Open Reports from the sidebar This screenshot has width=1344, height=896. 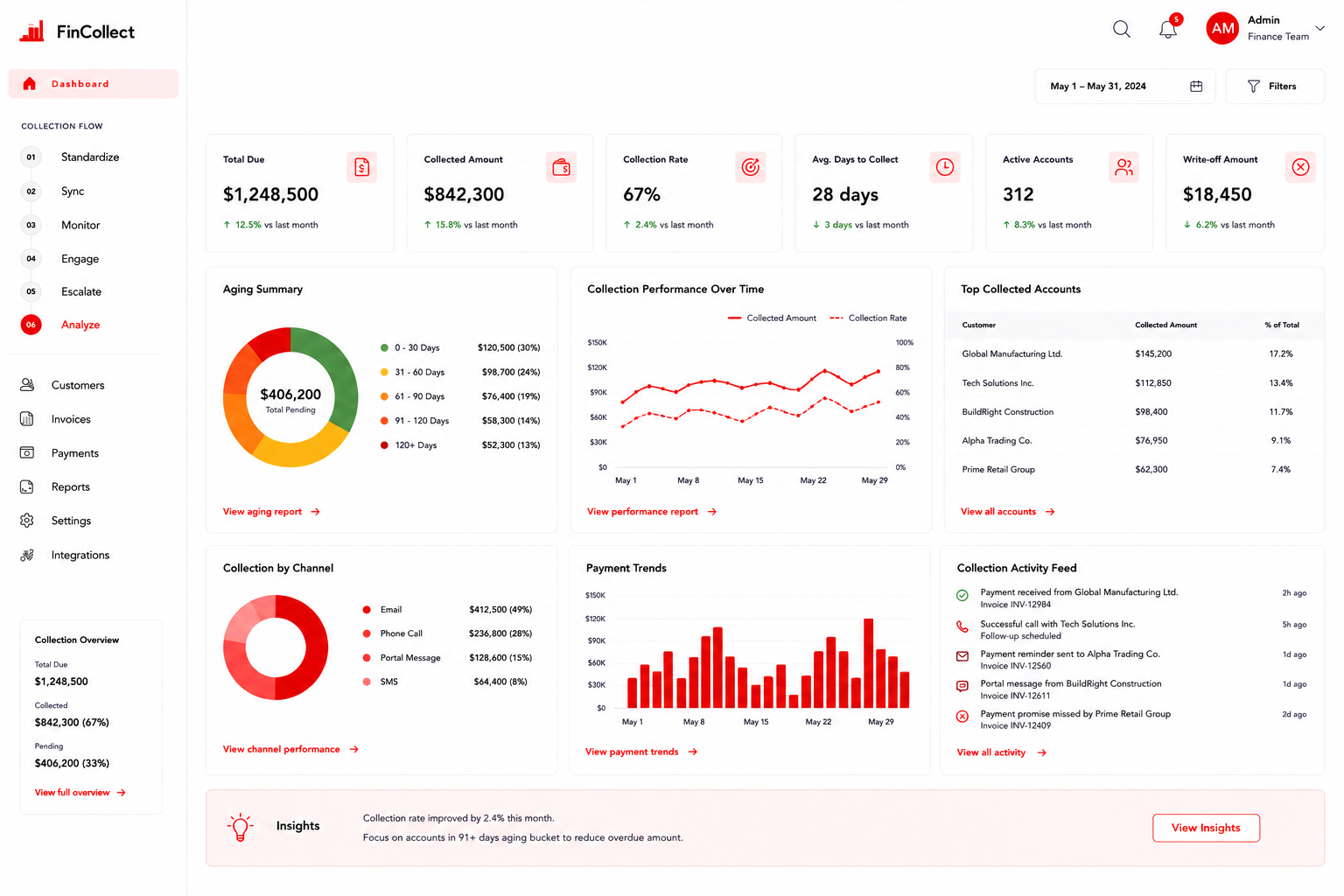(55, 487)
